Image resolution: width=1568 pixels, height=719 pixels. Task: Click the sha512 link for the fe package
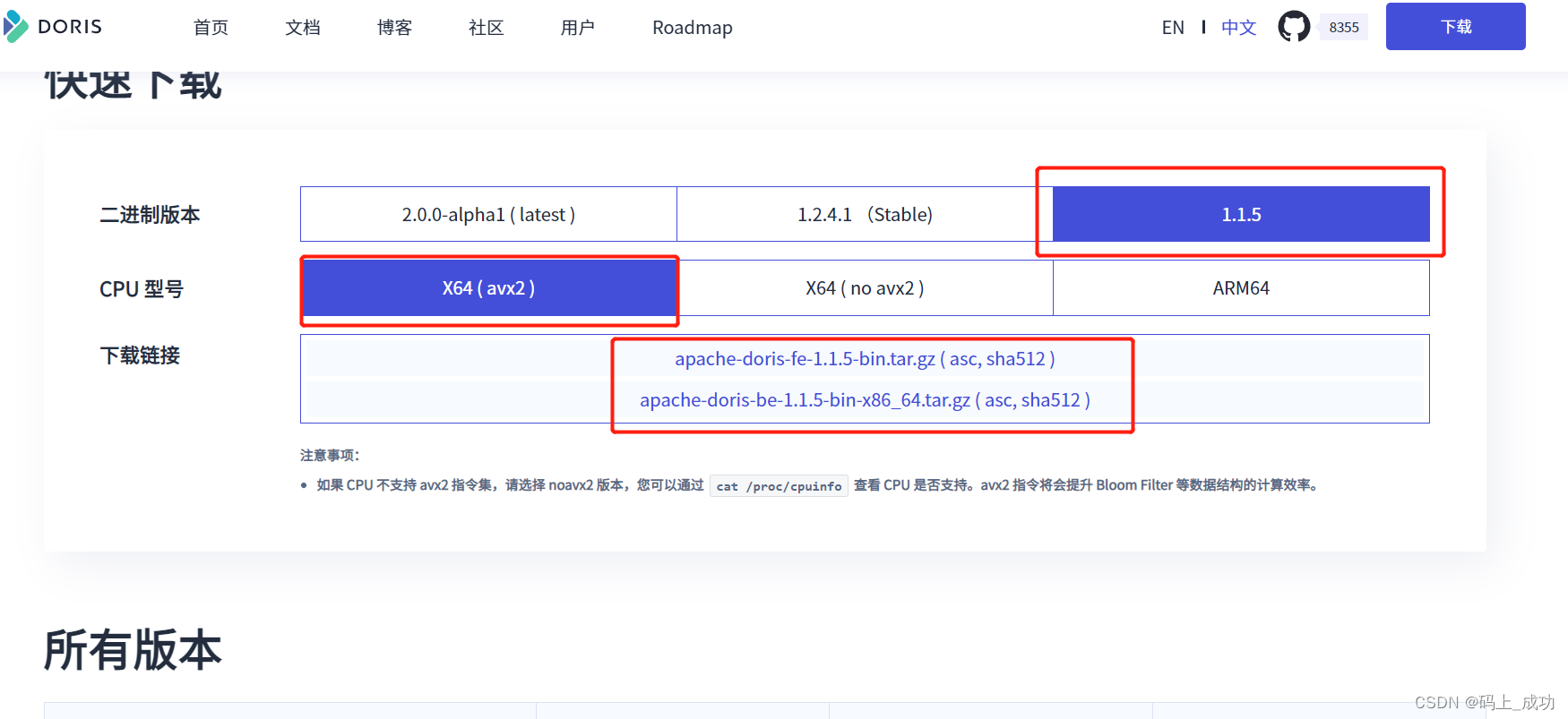coord(1016,359)
